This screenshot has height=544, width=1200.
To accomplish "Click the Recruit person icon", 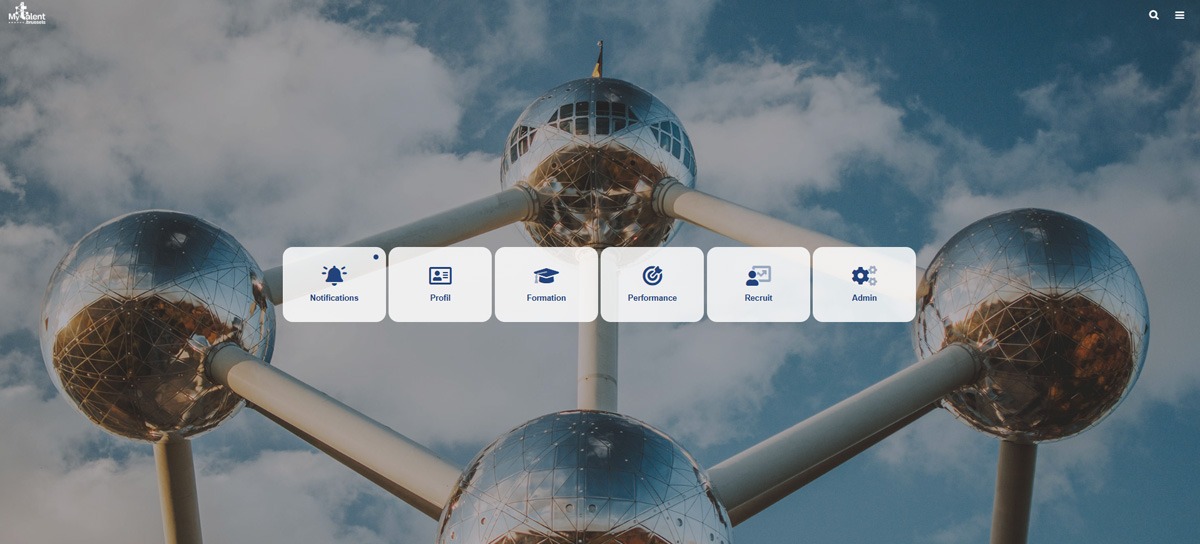I will 758,275.
